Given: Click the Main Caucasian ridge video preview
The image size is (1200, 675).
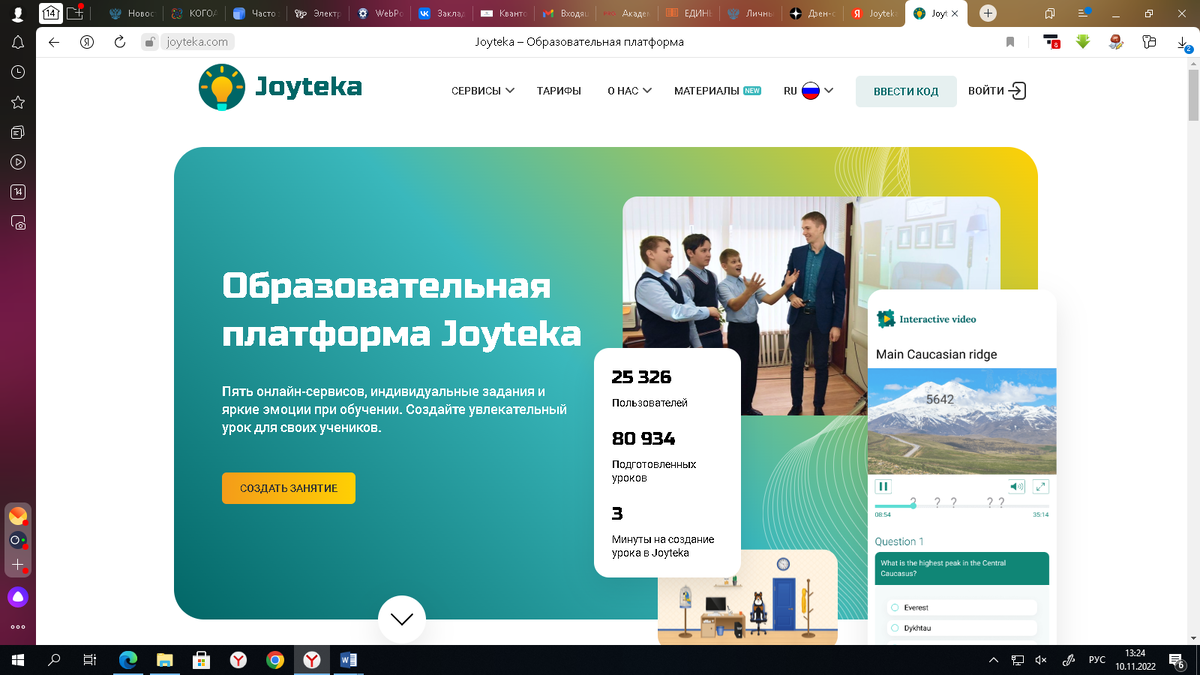Looking at the screenshot, I should [962, 420].
